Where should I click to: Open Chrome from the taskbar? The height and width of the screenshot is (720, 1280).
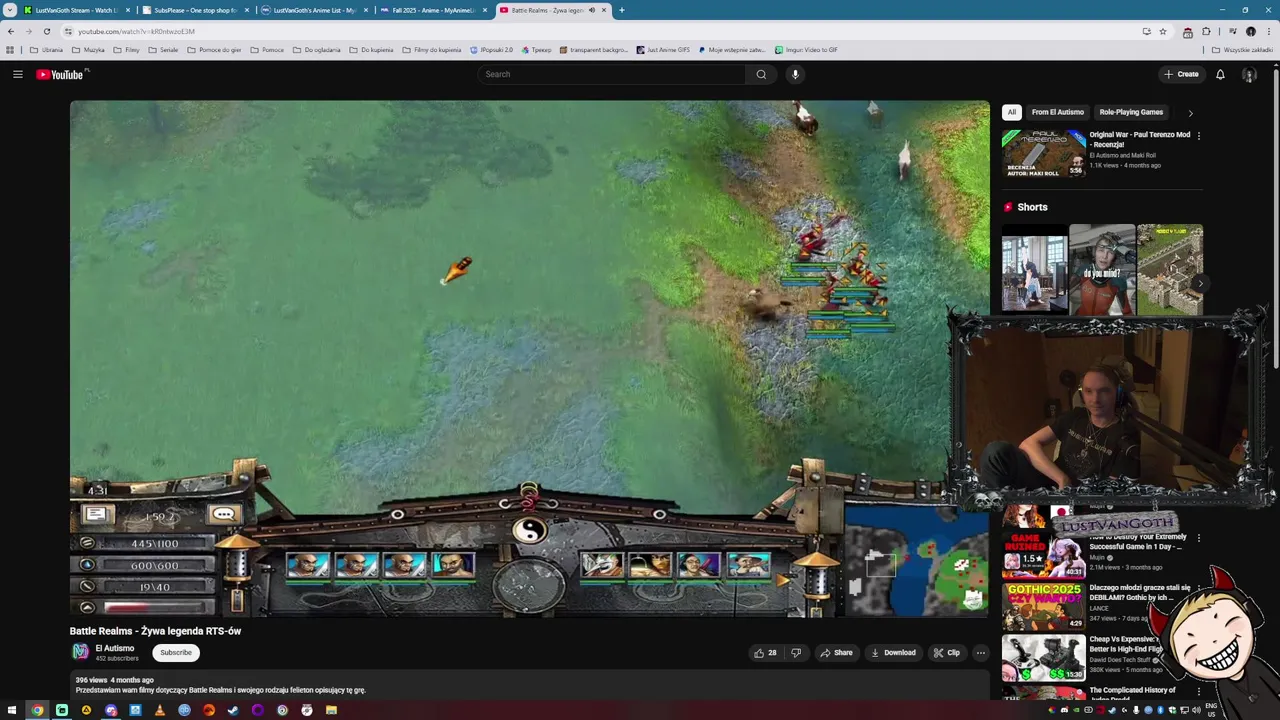coord(37,710)
